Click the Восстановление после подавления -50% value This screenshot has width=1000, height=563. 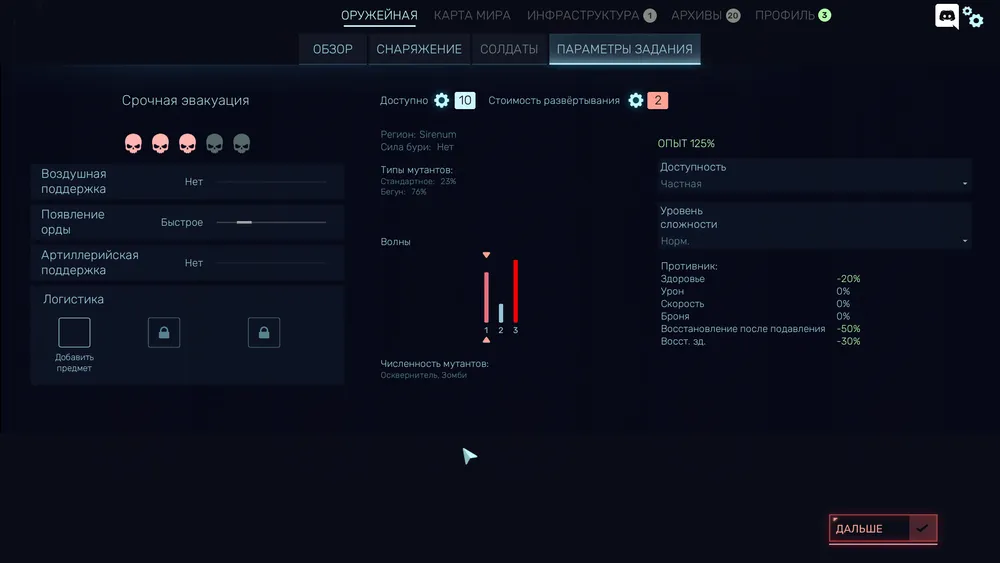point(848,329)
